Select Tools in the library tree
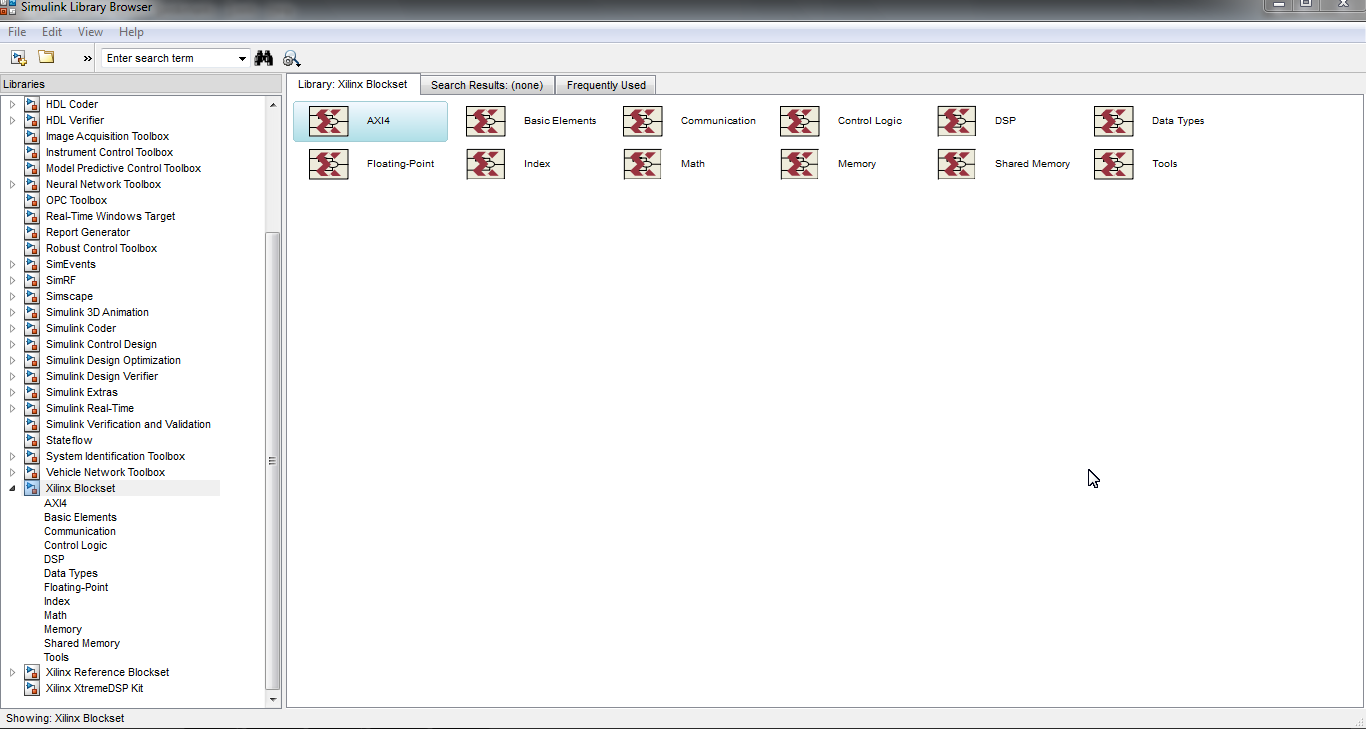 pyautogui.click(x=56, y=657)
